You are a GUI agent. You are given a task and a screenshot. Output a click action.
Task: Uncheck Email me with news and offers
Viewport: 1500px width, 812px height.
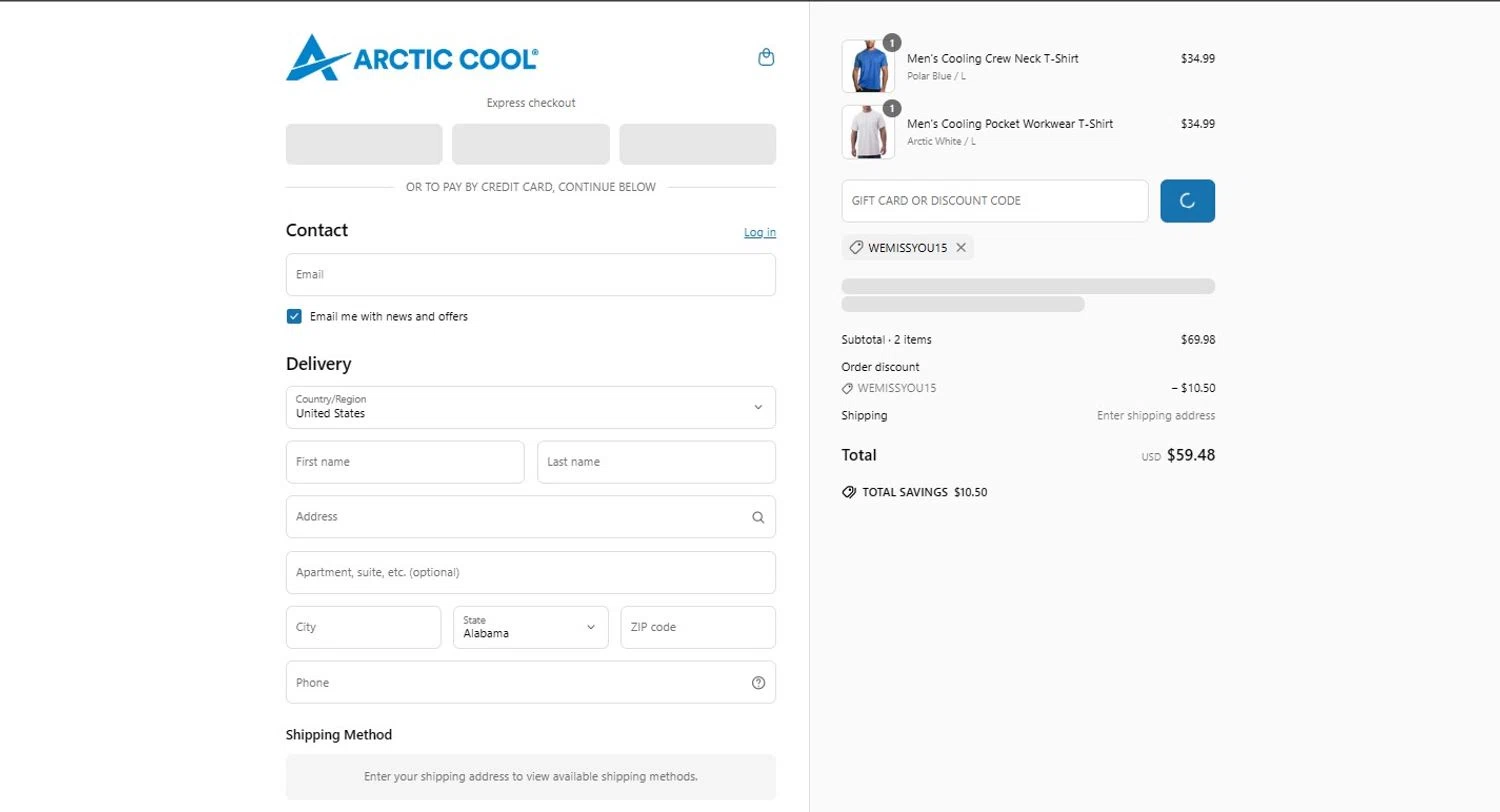294,316
